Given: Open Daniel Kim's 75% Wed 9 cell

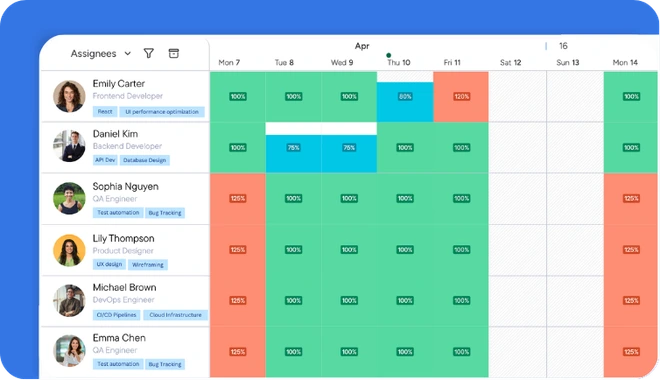Looking at the screenshot, I should tap(349, 154).
